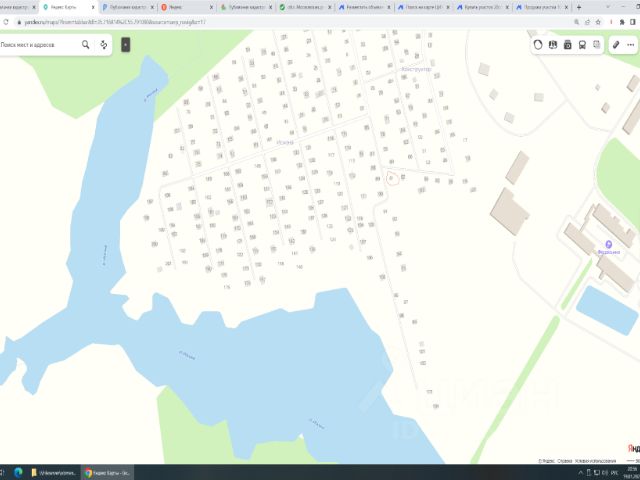Switch to the third browser tab
The image size is (640, 480).
[x=128, y=7]
